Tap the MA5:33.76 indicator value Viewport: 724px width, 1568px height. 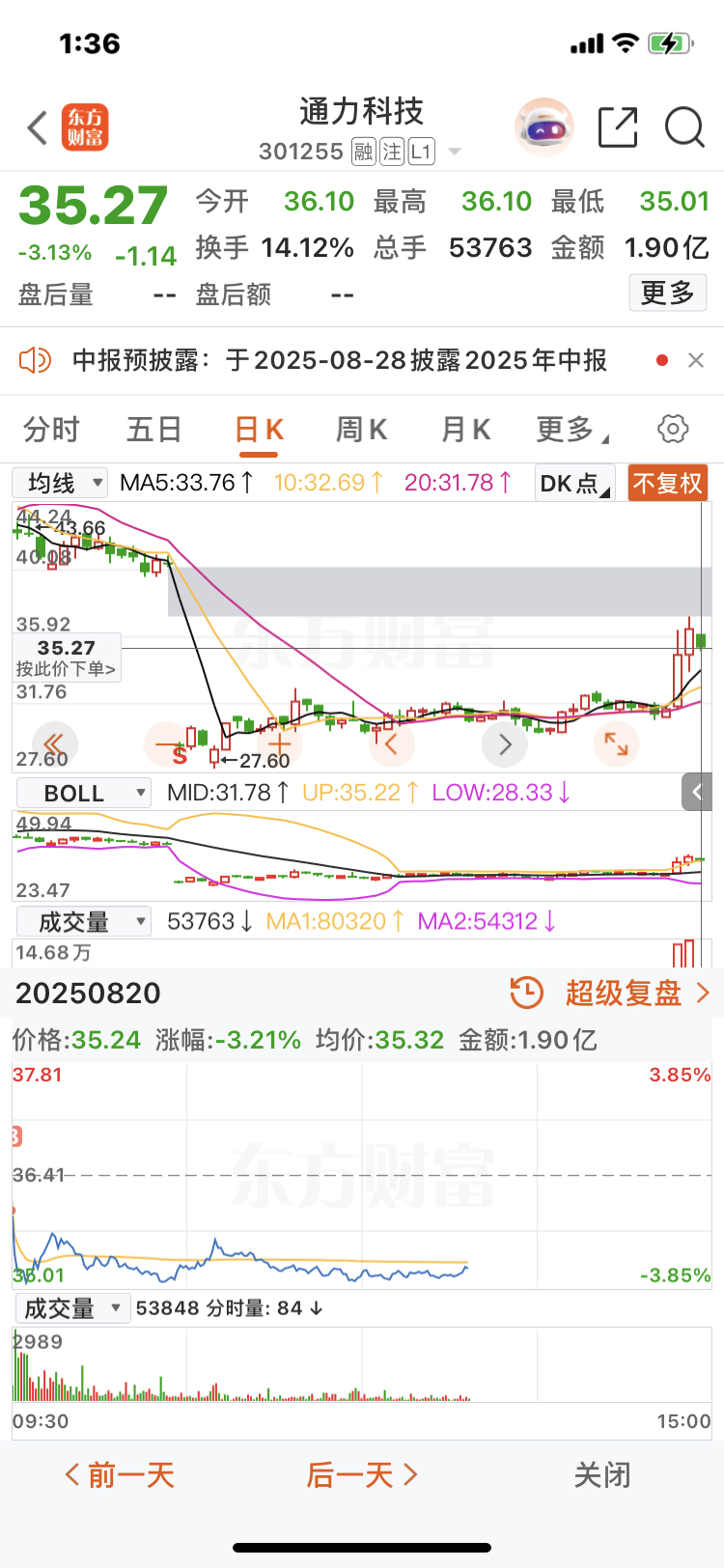click(187, 482)
